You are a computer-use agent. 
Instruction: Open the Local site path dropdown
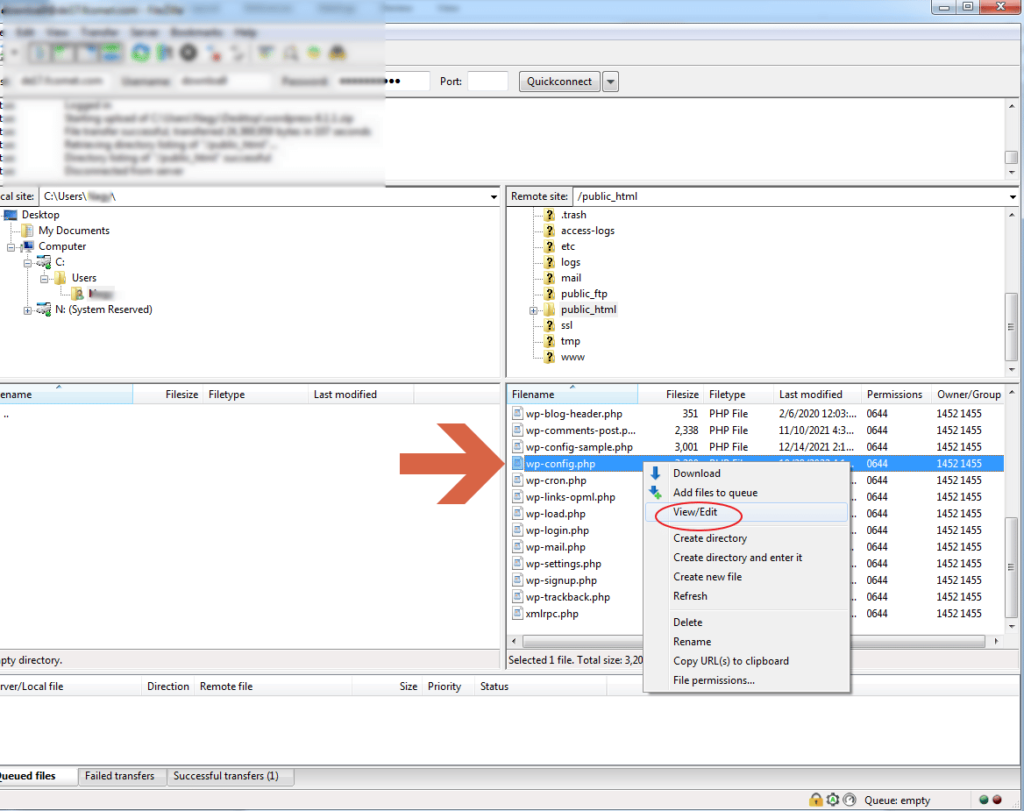494,197
